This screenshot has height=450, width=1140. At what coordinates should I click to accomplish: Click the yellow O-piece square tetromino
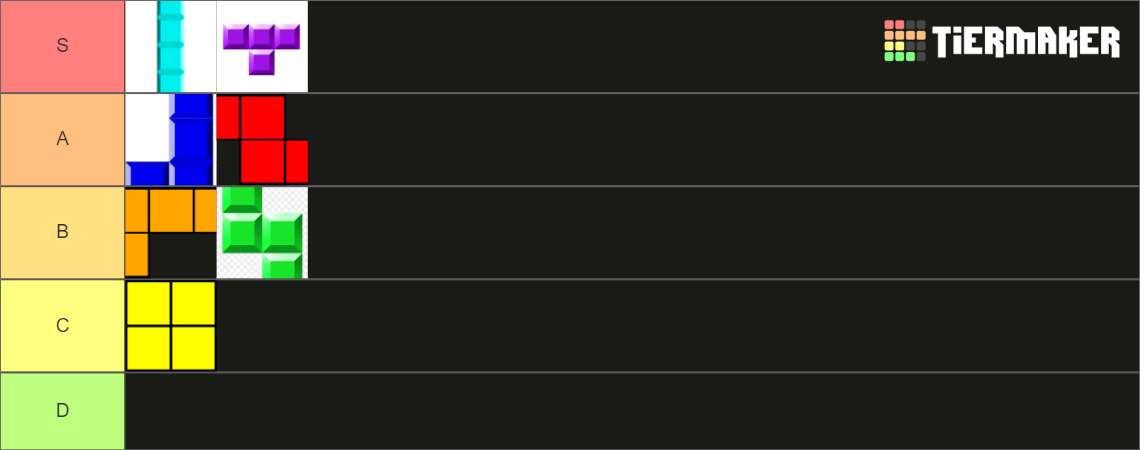tap(171, 326)
